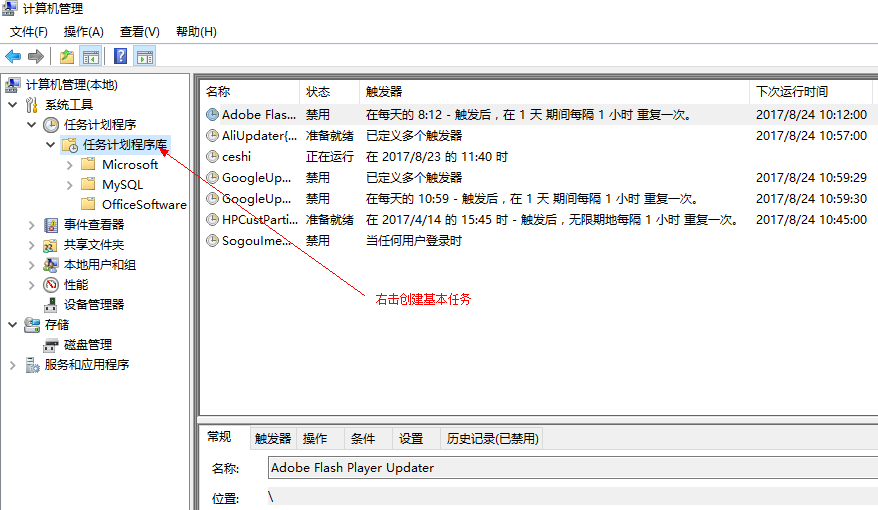Click the 共享文件夹 icon
Viewport: 878px width, 510px height.
click(x=50, y=245)
